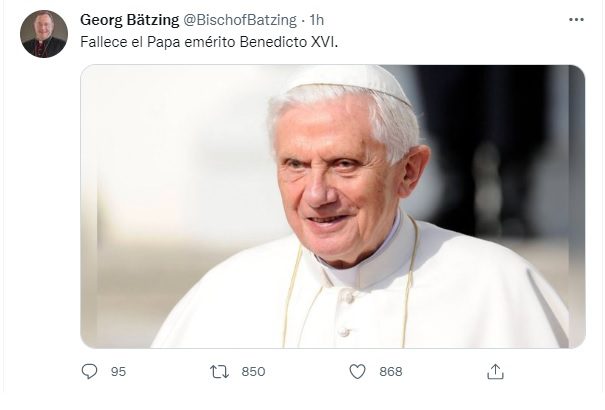
Task: Click Georg Bätzing's profile avatar
Action: pos(43,34)
